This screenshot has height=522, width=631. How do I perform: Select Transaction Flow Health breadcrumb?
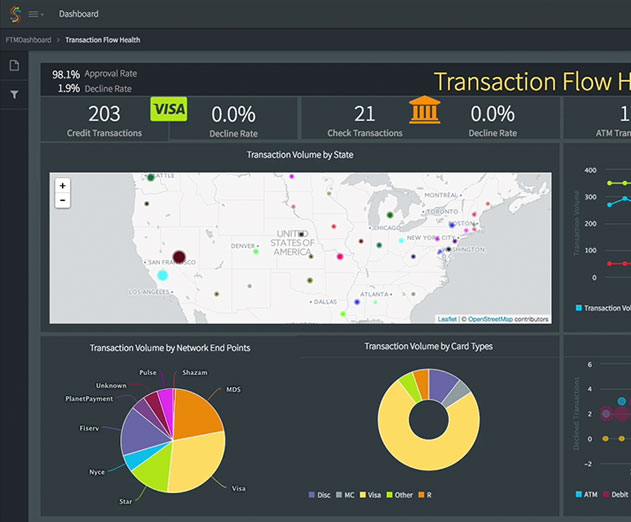(x=103, y=40)
